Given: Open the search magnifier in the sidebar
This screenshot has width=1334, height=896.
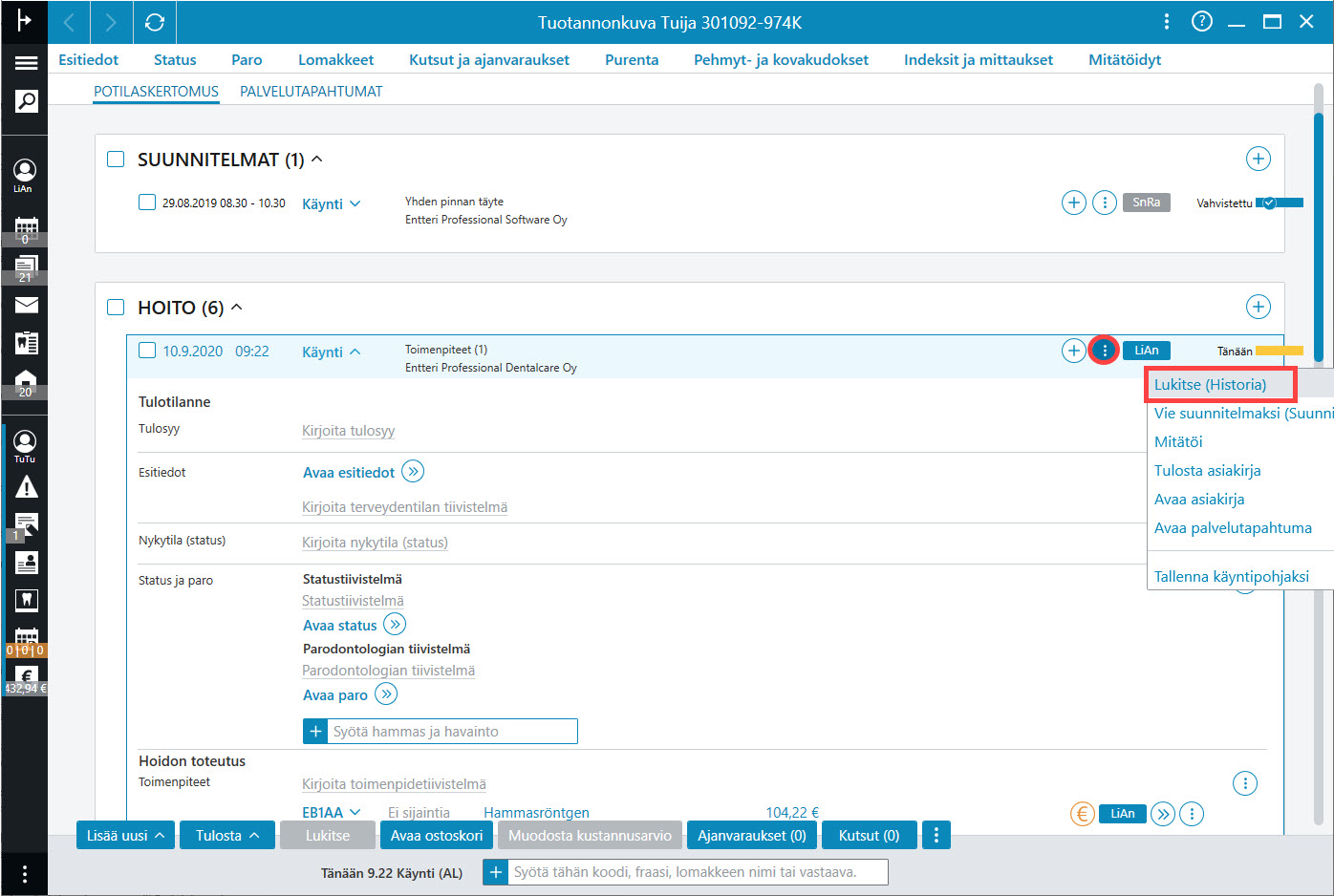Looking at the screenshot, I should click(x=26, y=101).
